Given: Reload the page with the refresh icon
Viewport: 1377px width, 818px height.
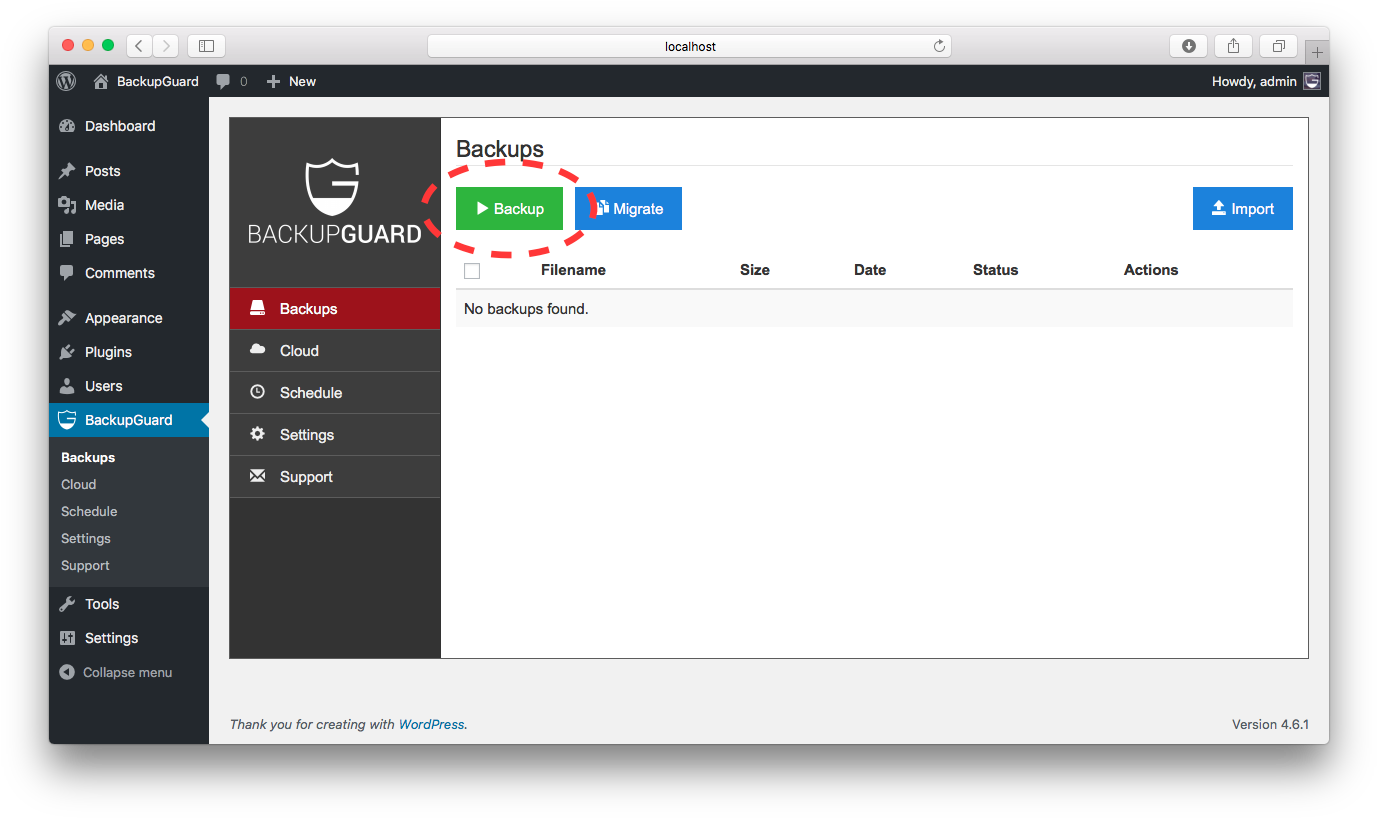Looking at the screenshot, I should pyautogui.click(x=939, y=46).
